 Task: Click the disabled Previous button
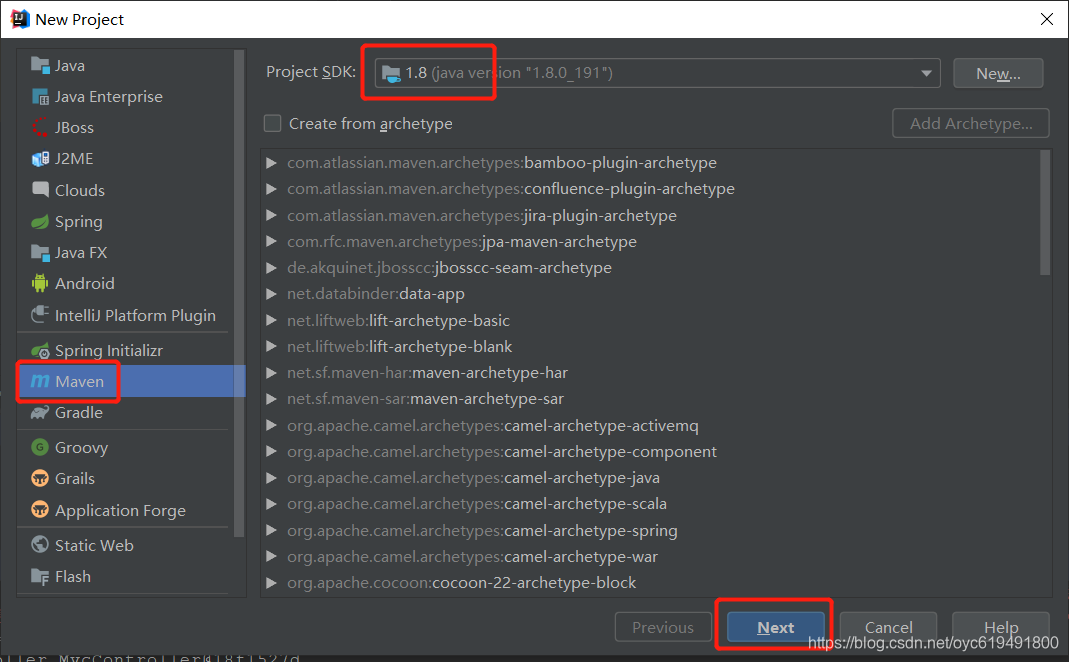[663, 627]
